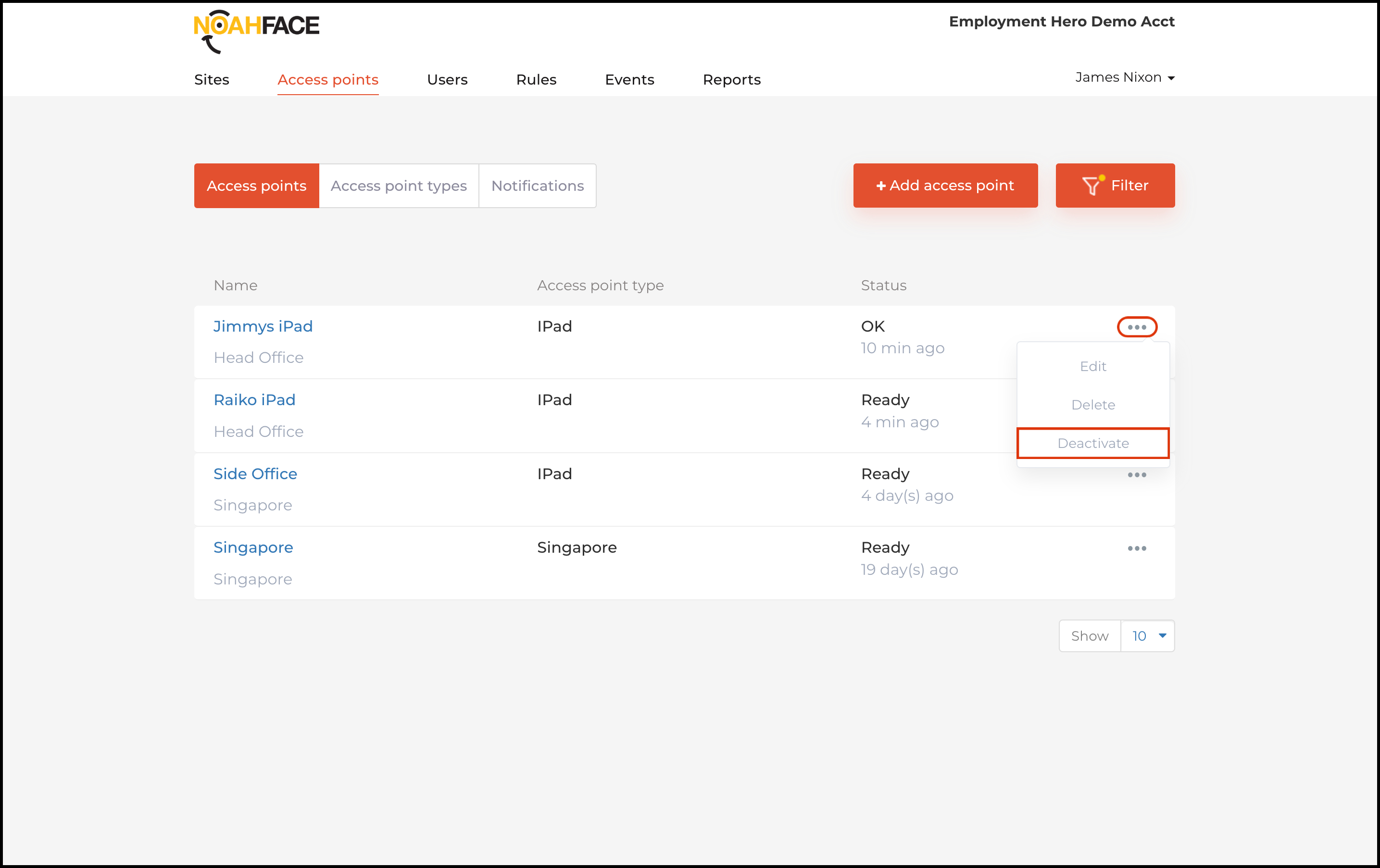Switch to the Notifications tab

(x=537, y=186)
